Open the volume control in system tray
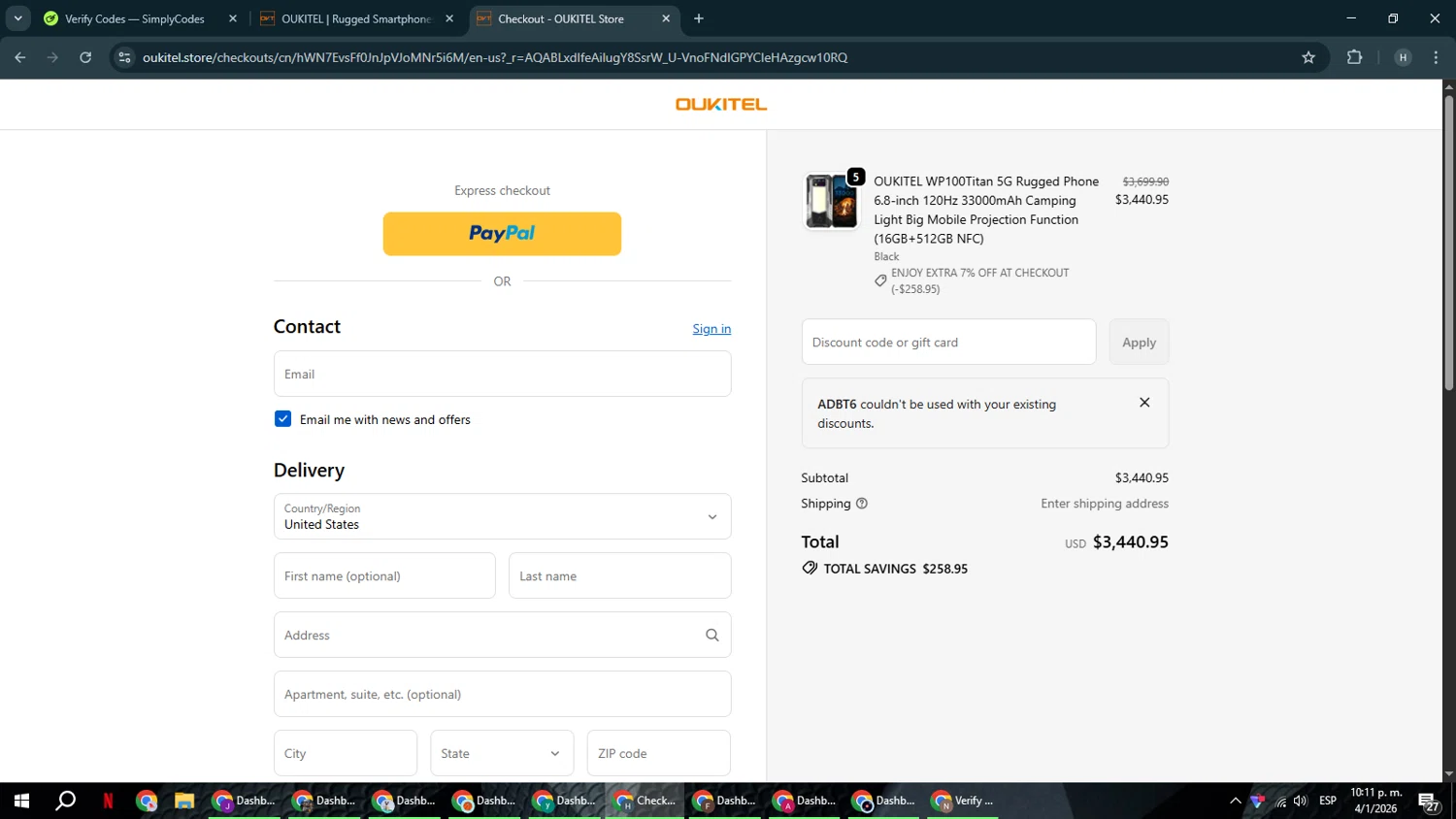This screenshot has height=819, width=1456. point(1301,801)
